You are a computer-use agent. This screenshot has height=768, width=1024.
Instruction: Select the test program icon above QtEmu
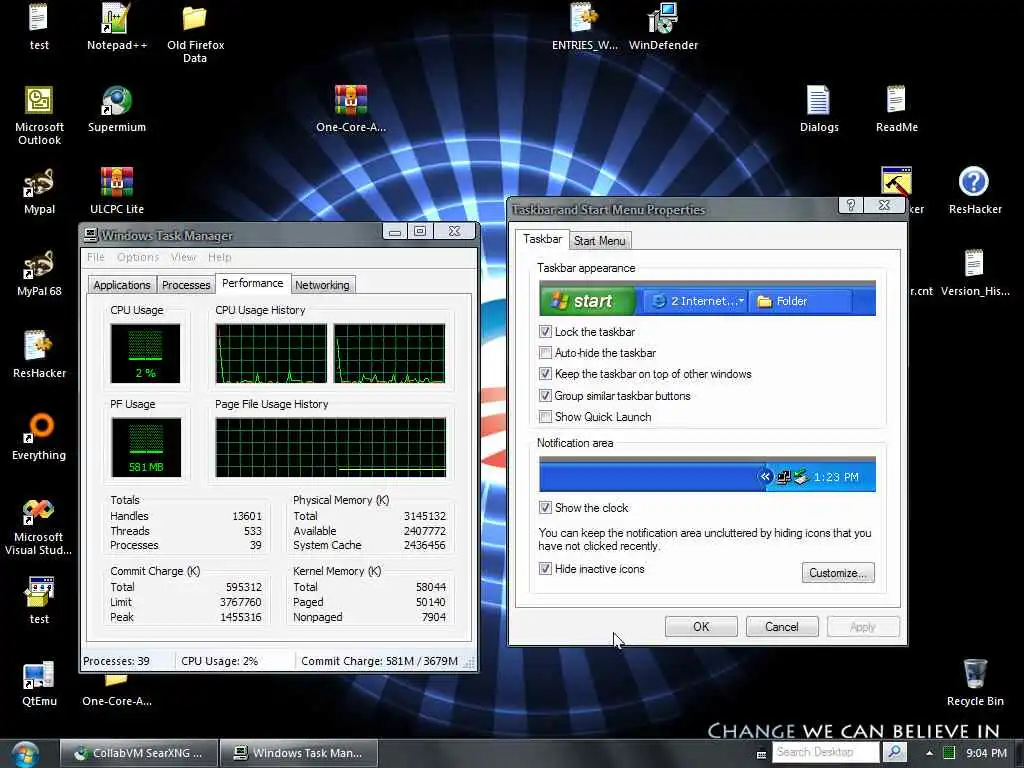(x=39, y=601)
